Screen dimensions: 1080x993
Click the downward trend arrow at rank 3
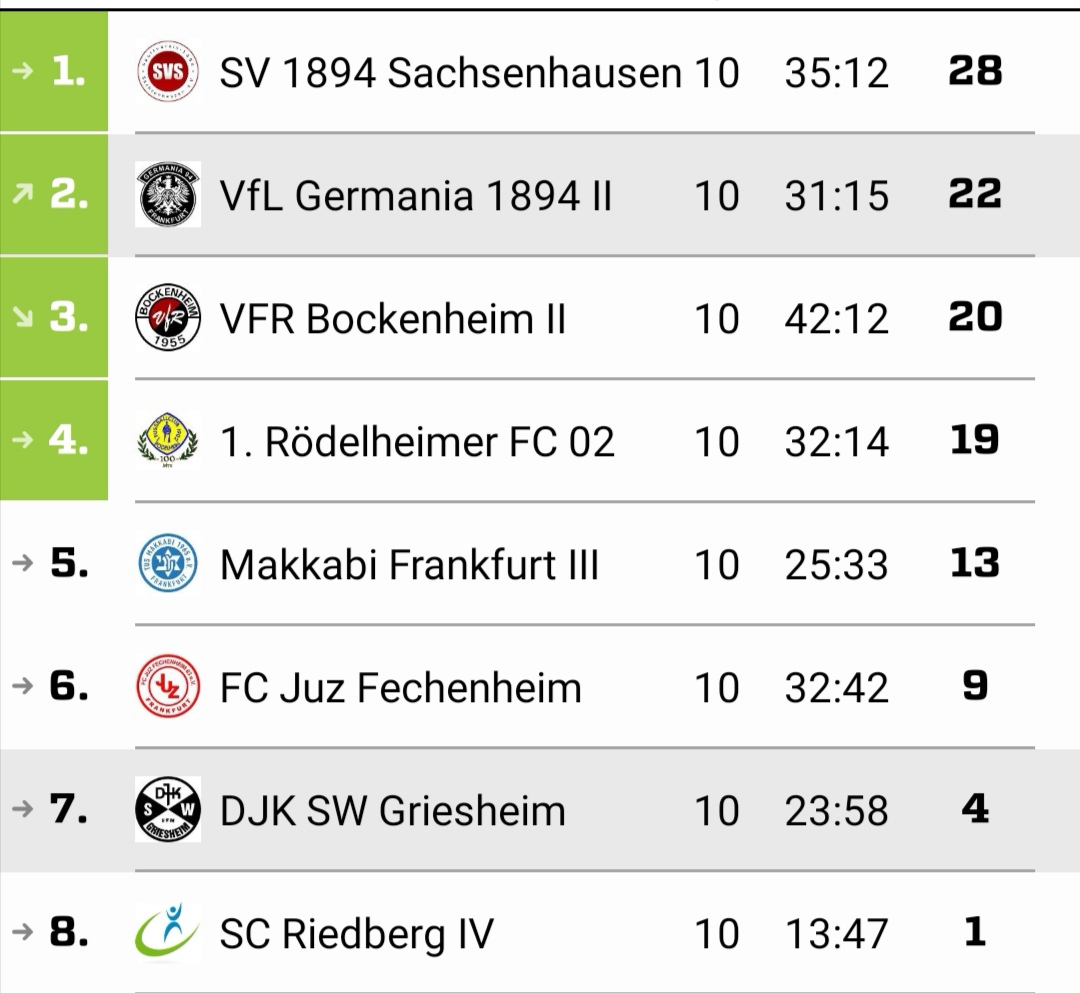point(23,317)
